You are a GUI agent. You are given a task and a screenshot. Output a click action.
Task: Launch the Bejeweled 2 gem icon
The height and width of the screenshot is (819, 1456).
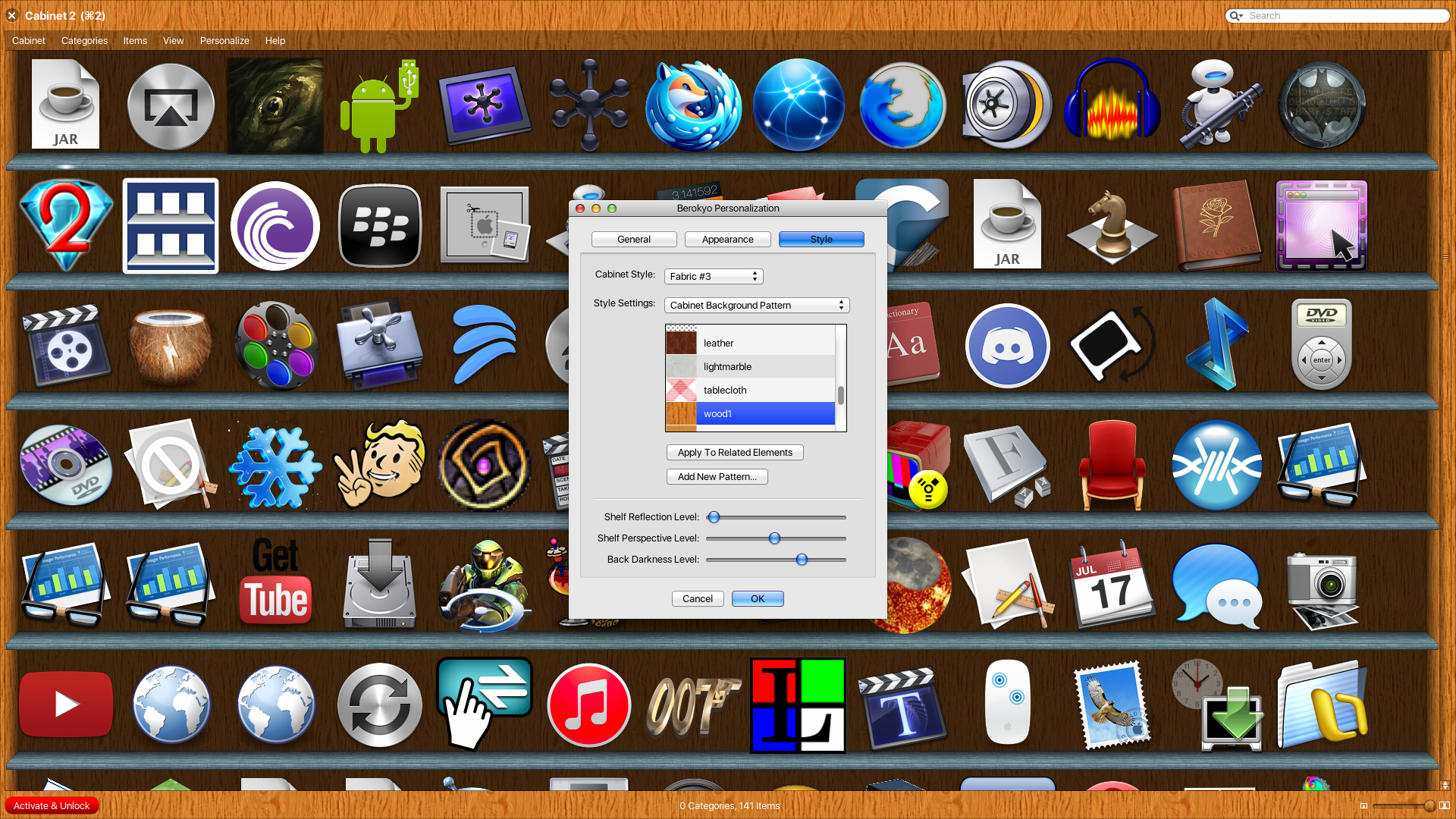click(x=66, y=225)
